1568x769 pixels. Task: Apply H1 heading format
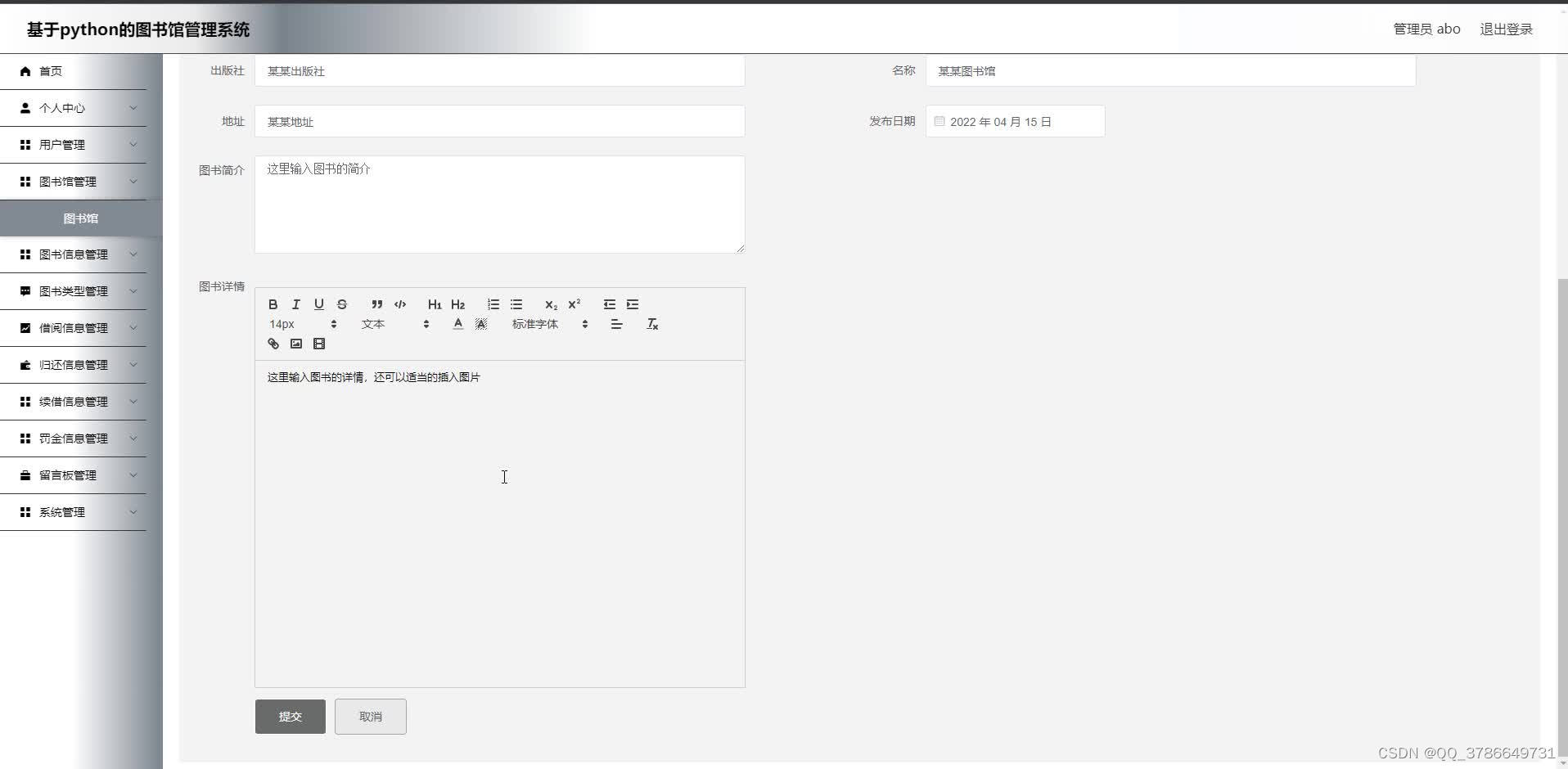pyautogui.click(x=435, y=304)
